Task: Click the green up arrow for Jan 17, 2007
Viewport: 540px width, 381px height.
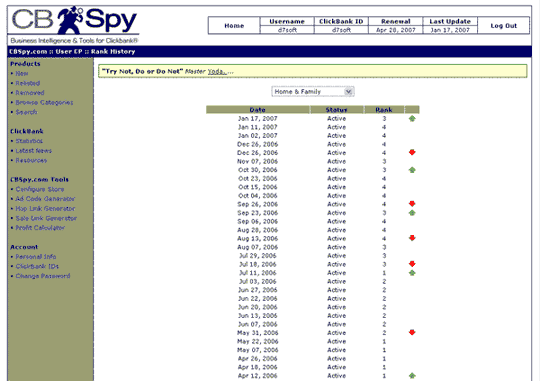Action: tap(412, 119)
